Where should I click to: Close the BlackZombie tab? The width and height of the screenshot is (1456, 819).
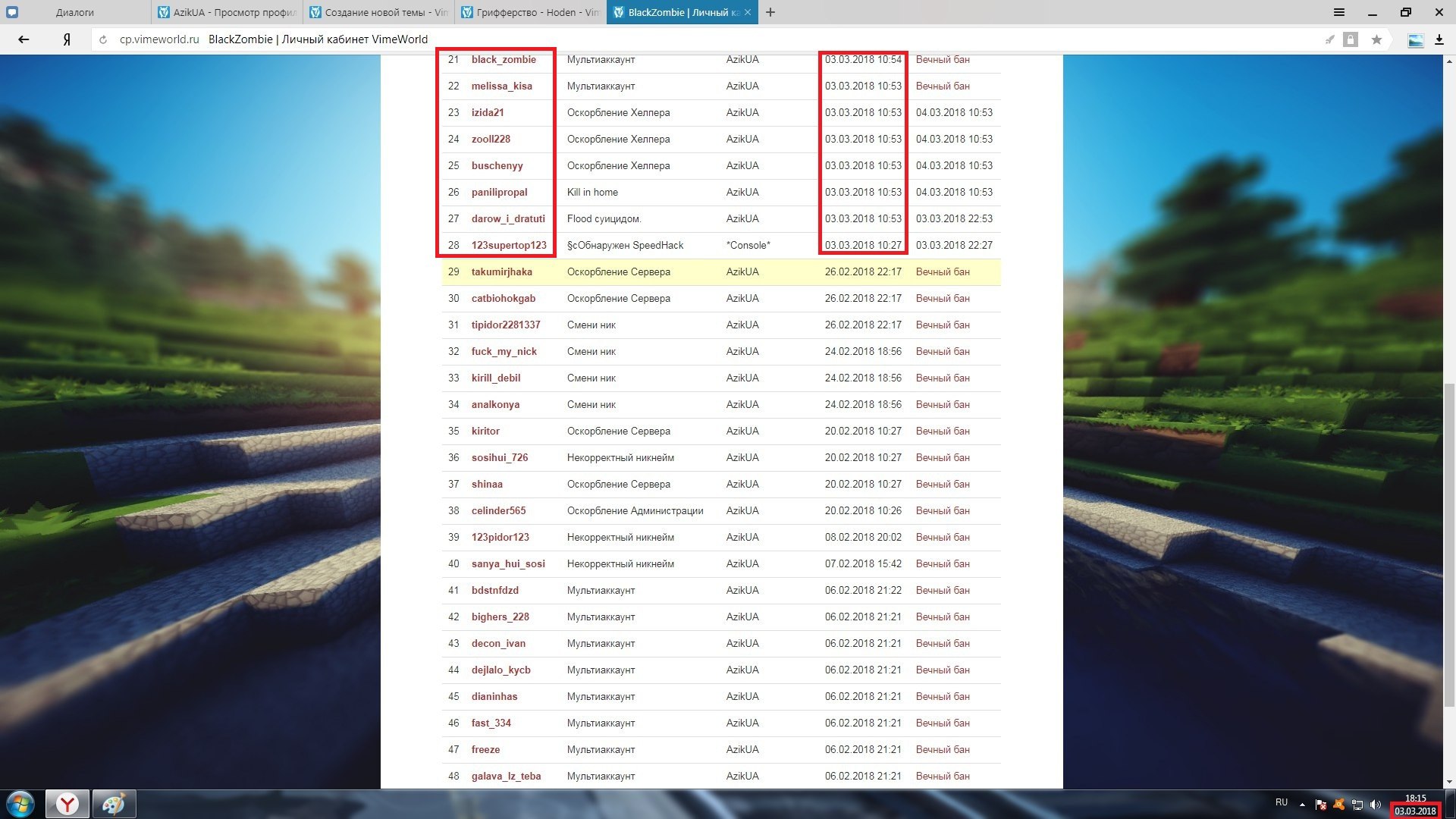pos(748,12)
